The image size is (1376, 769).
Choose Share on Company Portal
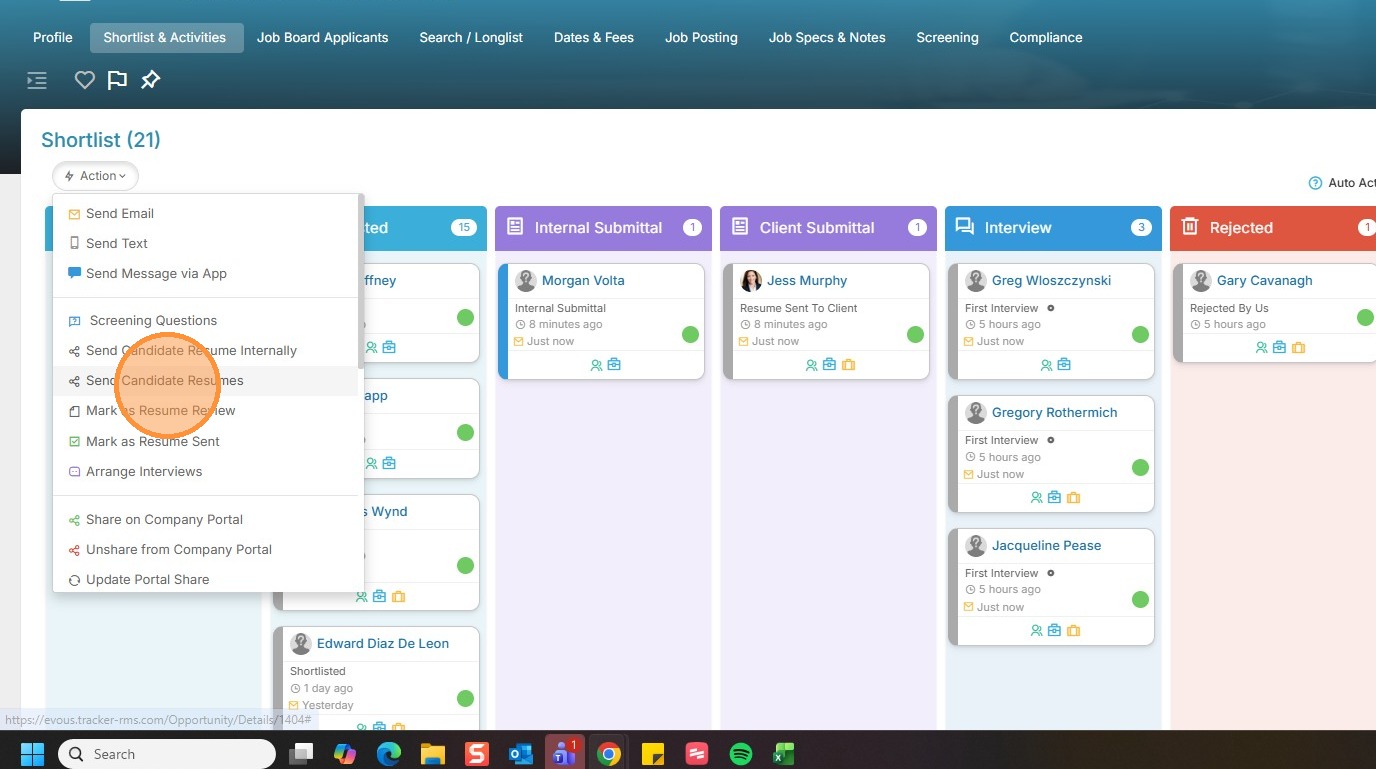pyautogui.click(x=164, y=520)
